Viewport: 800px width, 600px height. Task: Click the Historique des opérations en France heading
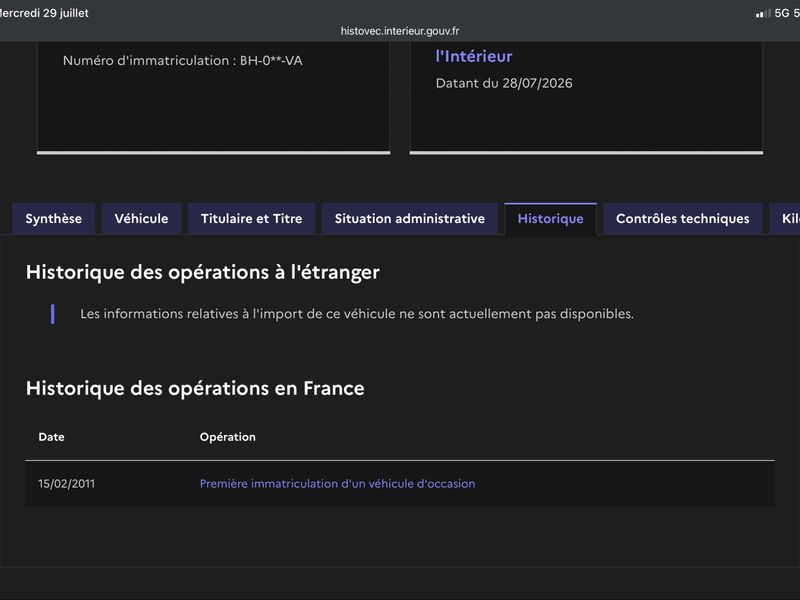coord(195,388)
